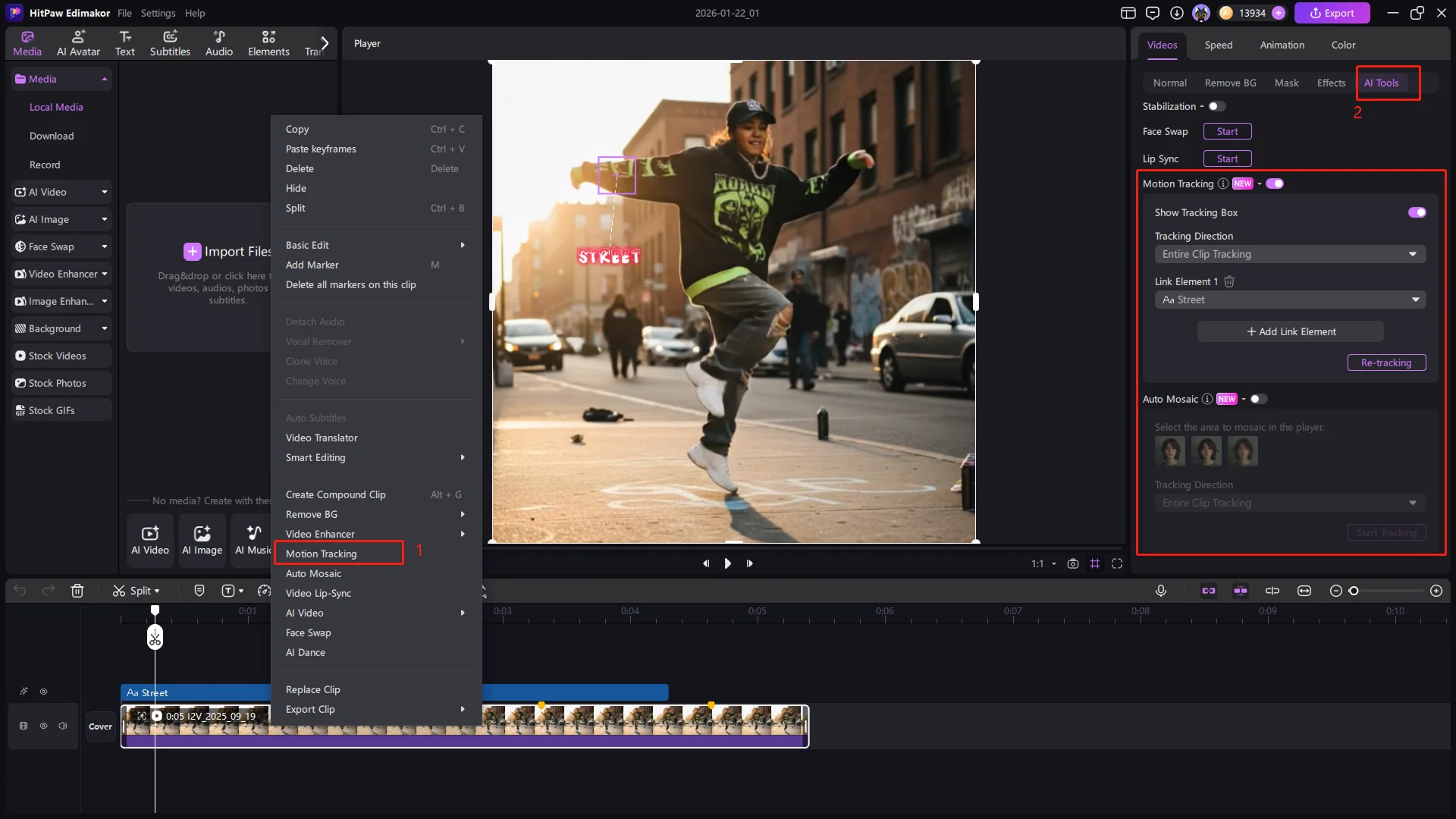Toggle the Show Tracking Box switch

[1417, 212]
